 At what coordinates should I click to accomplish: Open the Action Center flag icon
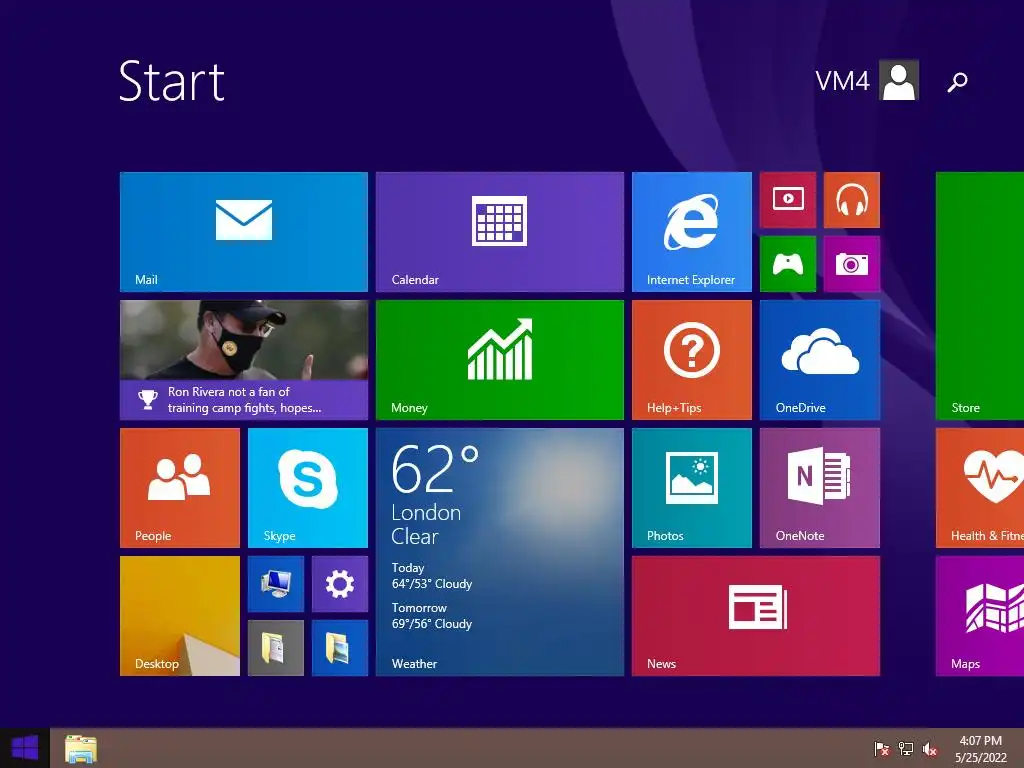coord(881,748)
